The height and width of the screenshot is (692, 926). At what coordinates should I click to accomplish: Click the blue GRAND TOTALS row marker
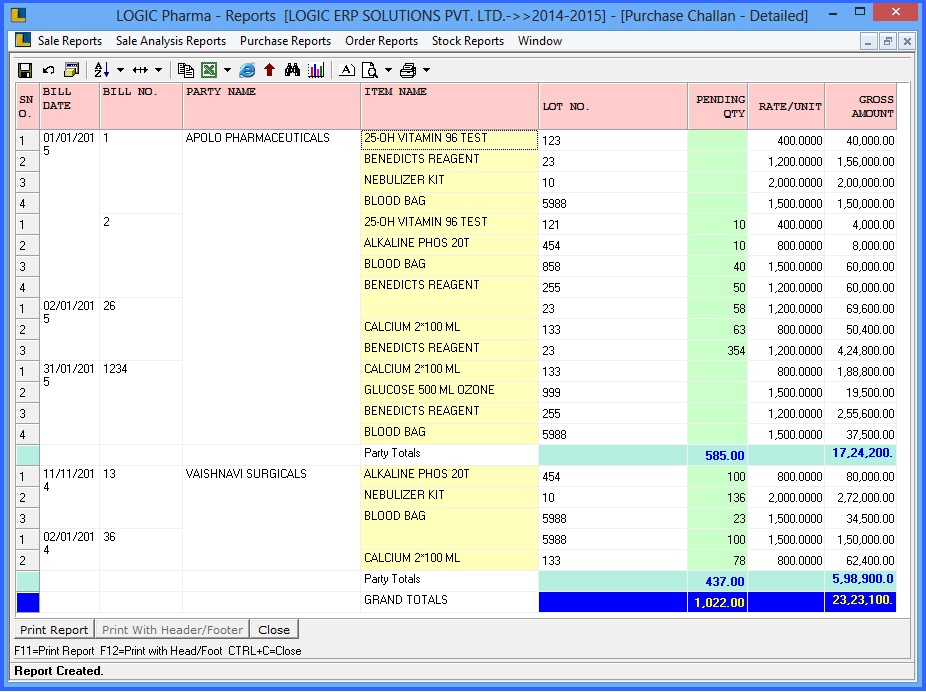[x=27, y=601]
